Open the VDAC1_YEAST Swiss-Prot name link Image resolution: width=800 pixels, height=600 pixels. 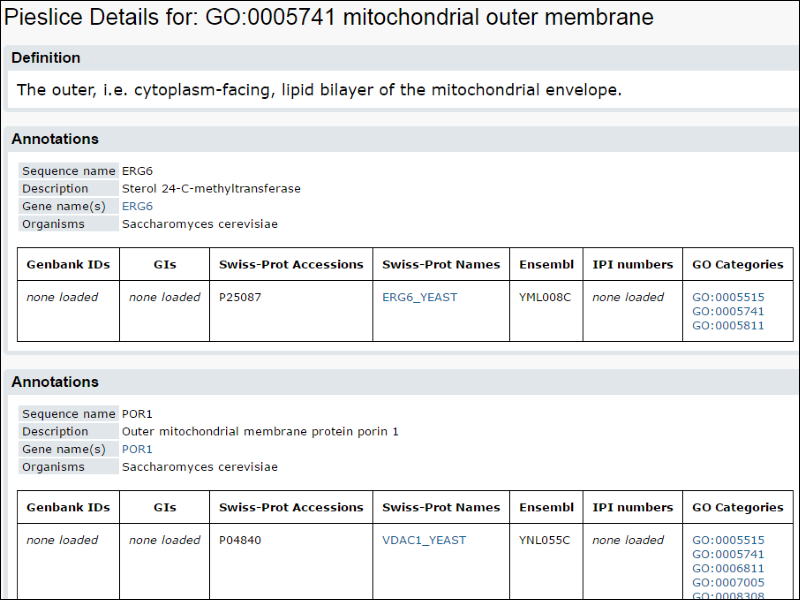pos(424,540)
